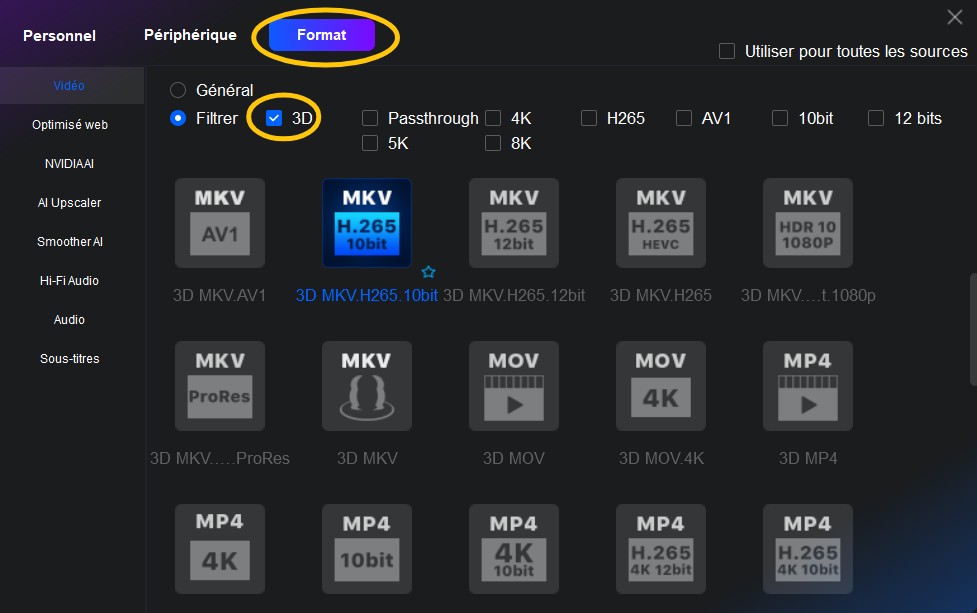Open the NVIDIA AI category
Screen dimensions: 977x613
click(x=69, y=164)
